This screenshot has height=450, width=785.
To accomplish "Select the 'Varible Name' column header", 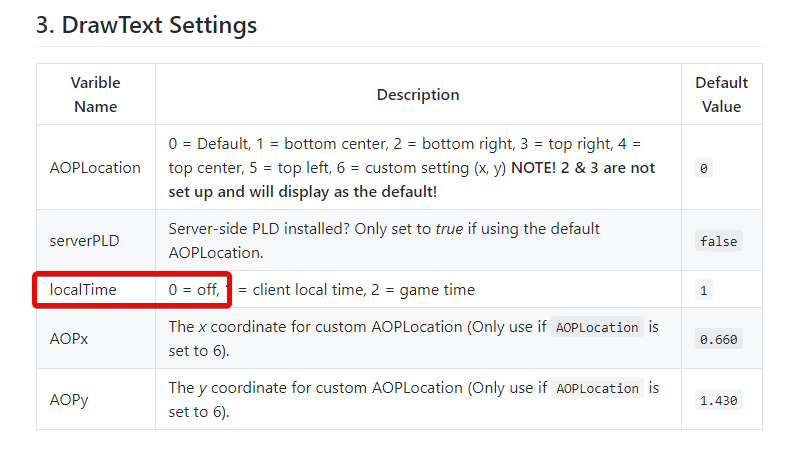I will point(96,94).
